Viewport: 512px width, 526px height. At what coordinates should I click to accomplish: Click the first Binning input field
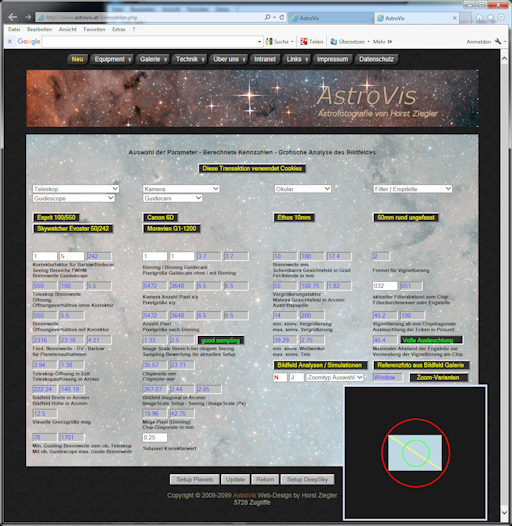(x=155, y=256)
